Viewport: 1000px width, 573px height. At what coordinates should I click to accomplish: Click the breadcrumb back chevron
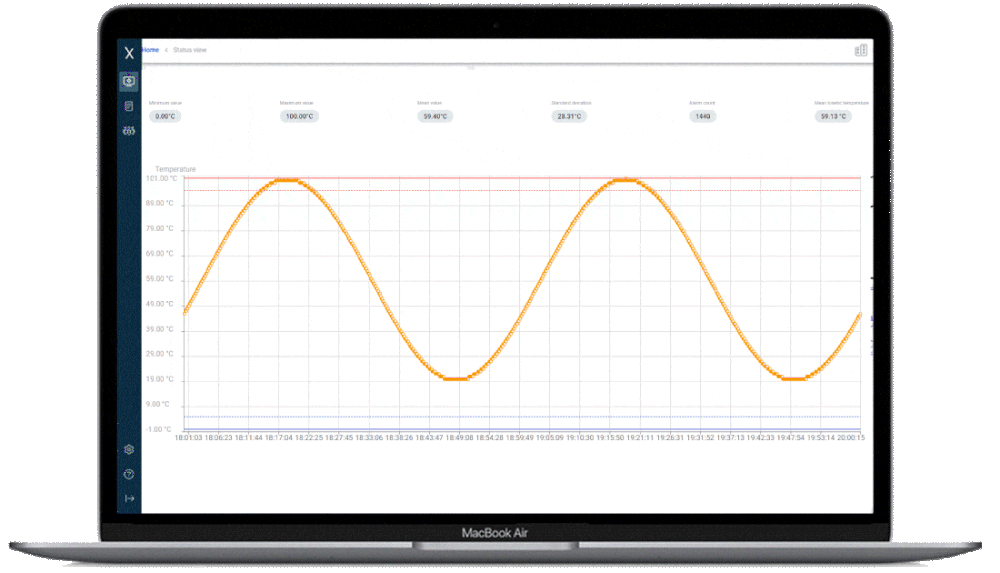(x=166, y=50)
